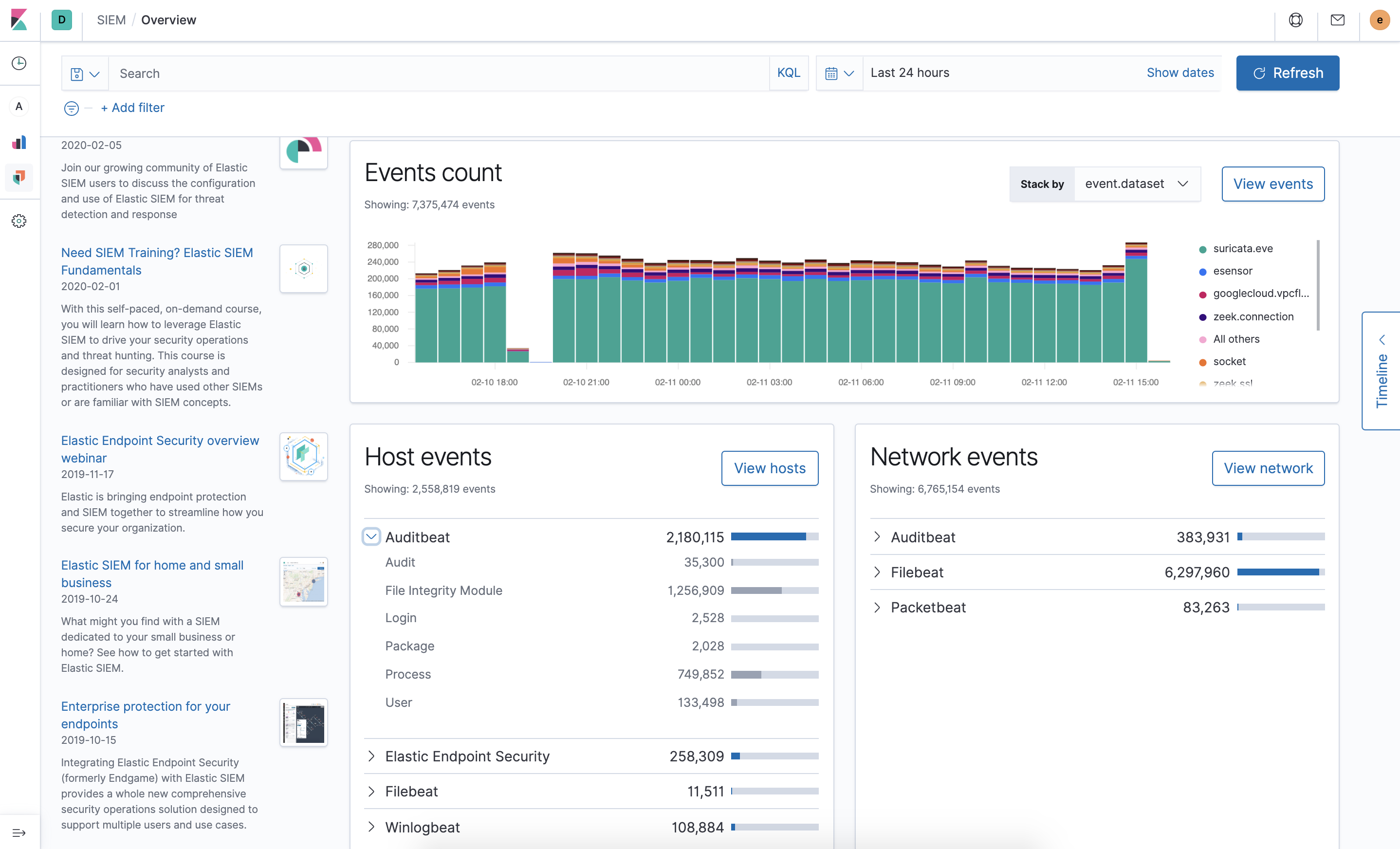Click in the Search query field
The image size is (1400, 849).
click(438, 74)
